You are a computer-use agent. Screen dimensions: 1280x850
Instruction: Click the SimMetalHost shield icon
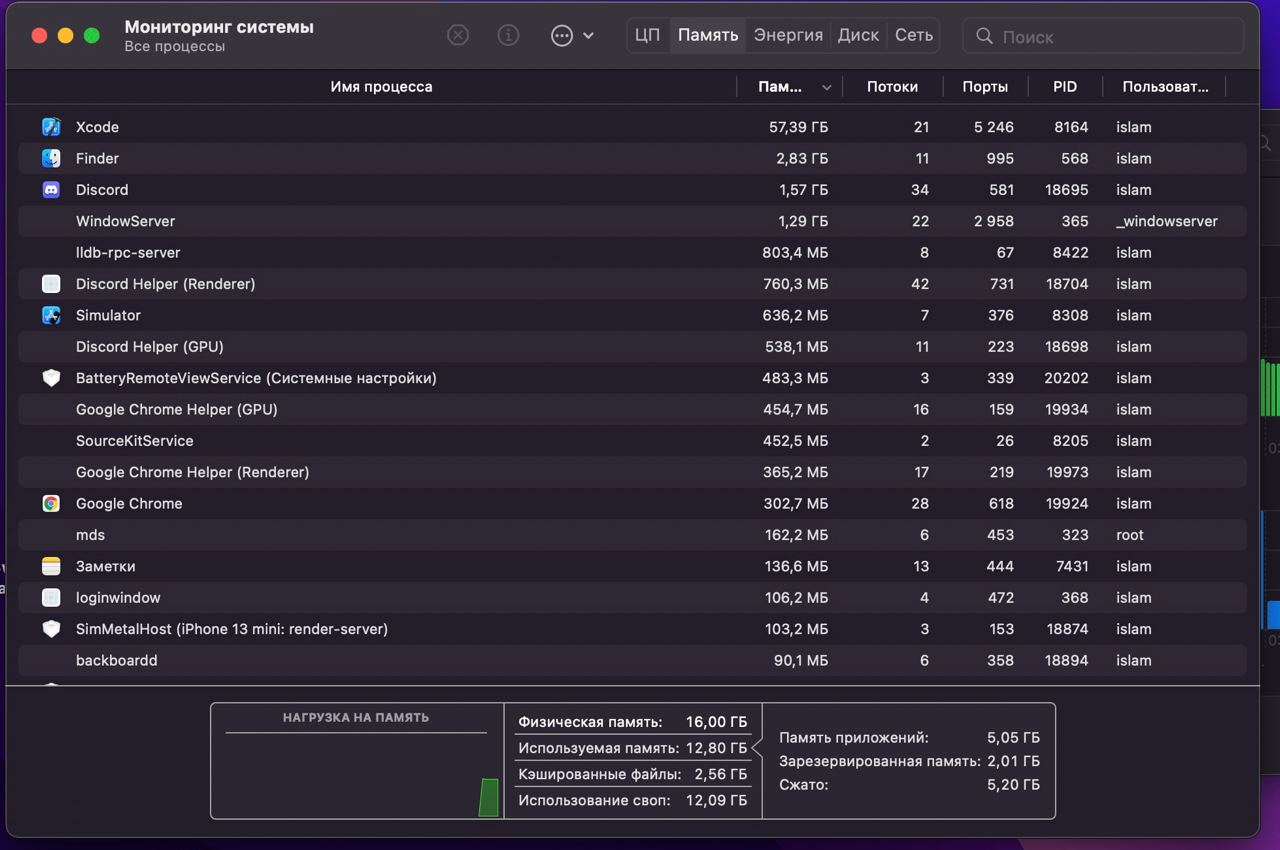51,629
